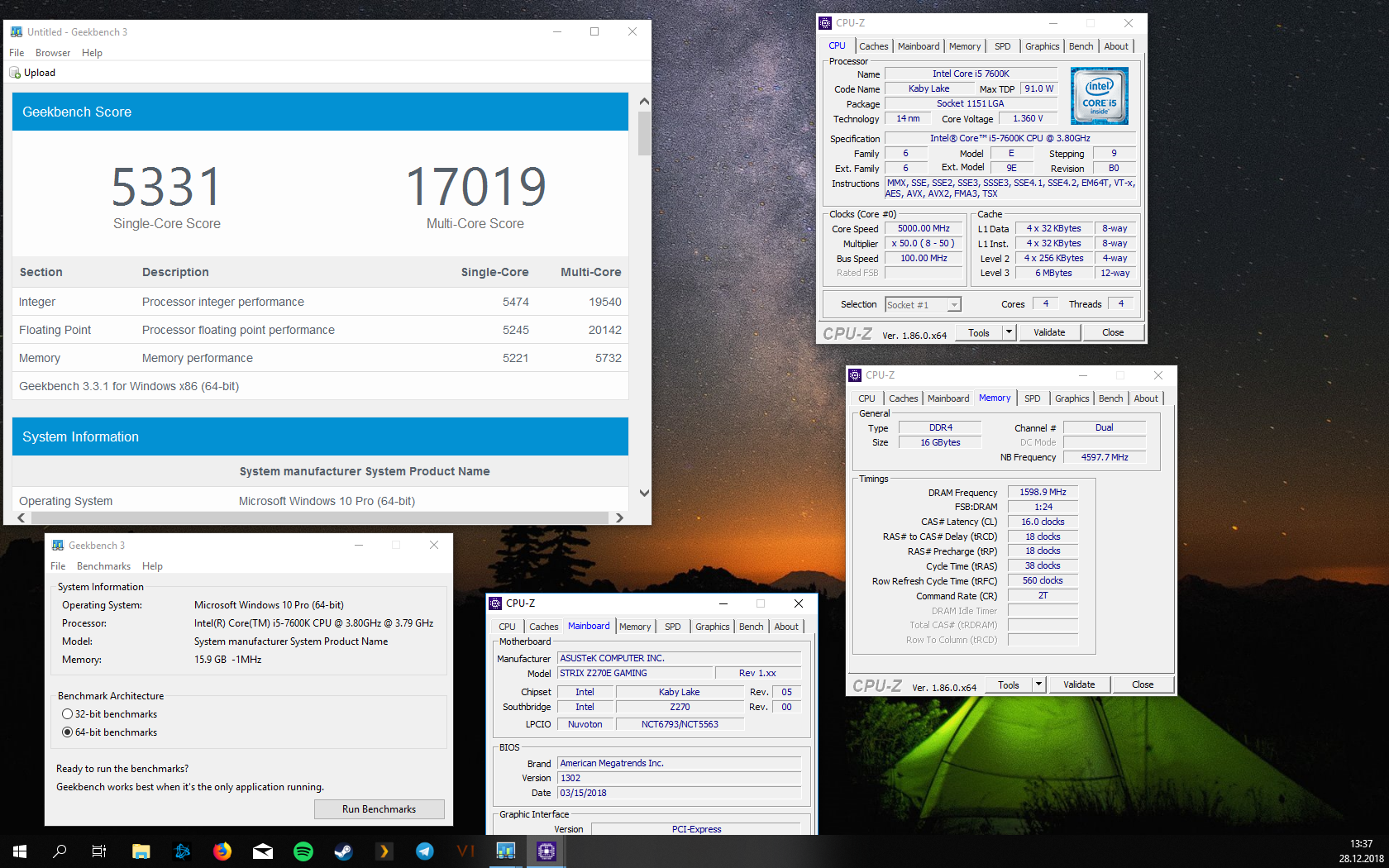Open Battle.net app from the taskbar
The width and height of the screenshot is (1389, 868).
click(182, 851)
